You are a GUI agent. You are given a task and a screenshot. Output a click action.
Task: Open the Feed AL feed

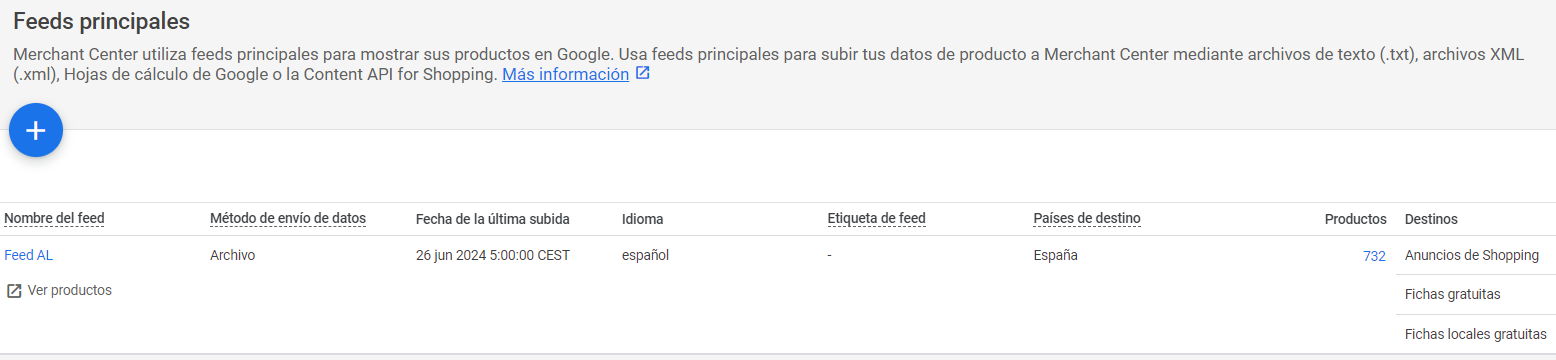point(29,255)
